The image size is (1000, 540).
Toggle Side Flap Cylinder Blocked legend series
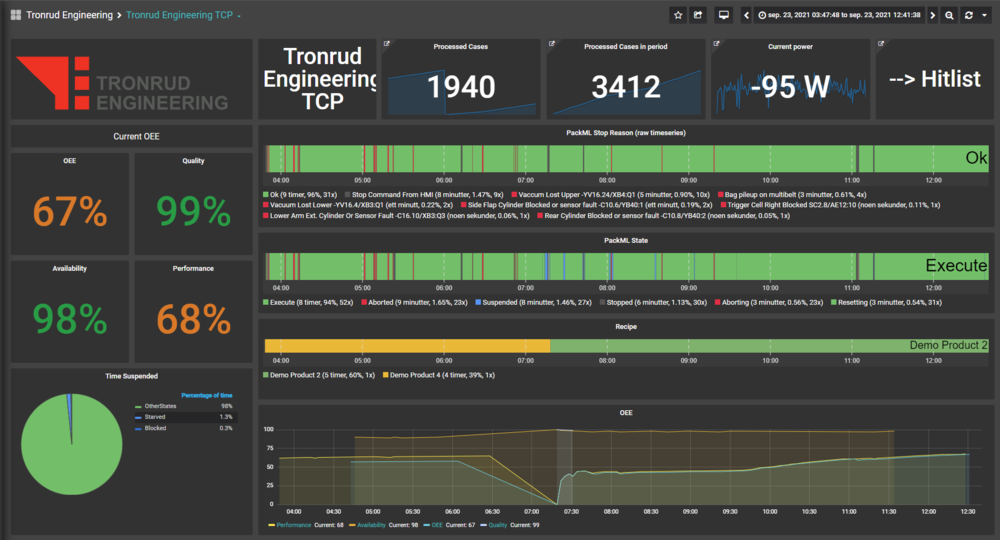pyautogui.click(x=587, y=205)
